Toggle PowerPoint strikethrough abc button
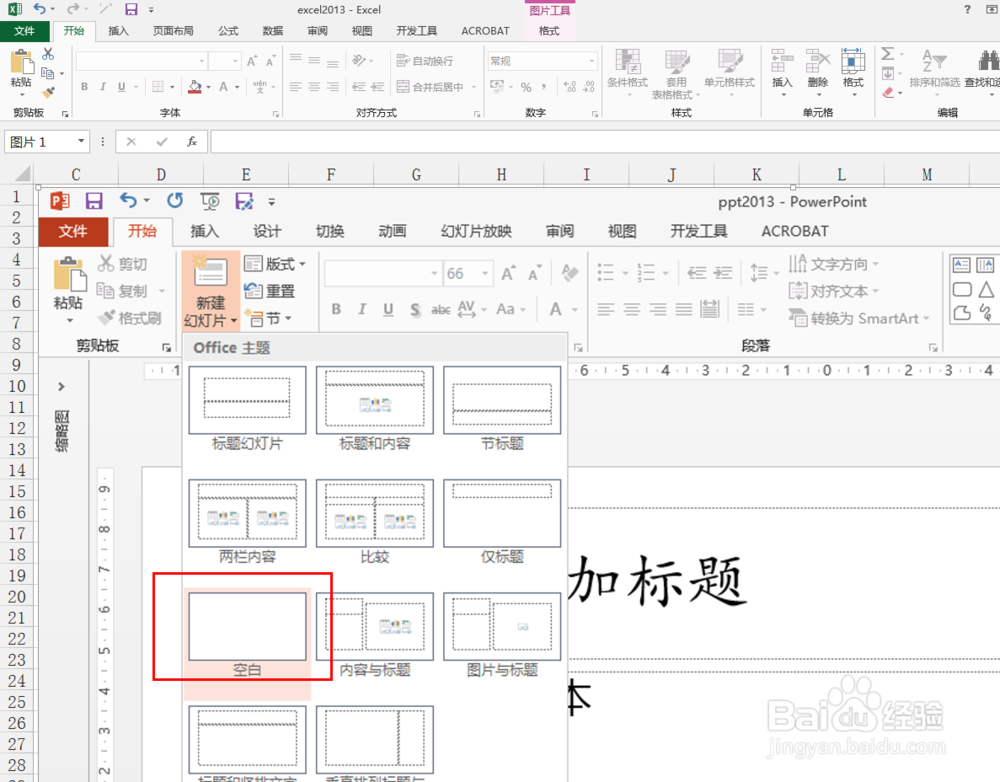Image resolution: width=1000 pixels, height=782 pixels. 441,309
